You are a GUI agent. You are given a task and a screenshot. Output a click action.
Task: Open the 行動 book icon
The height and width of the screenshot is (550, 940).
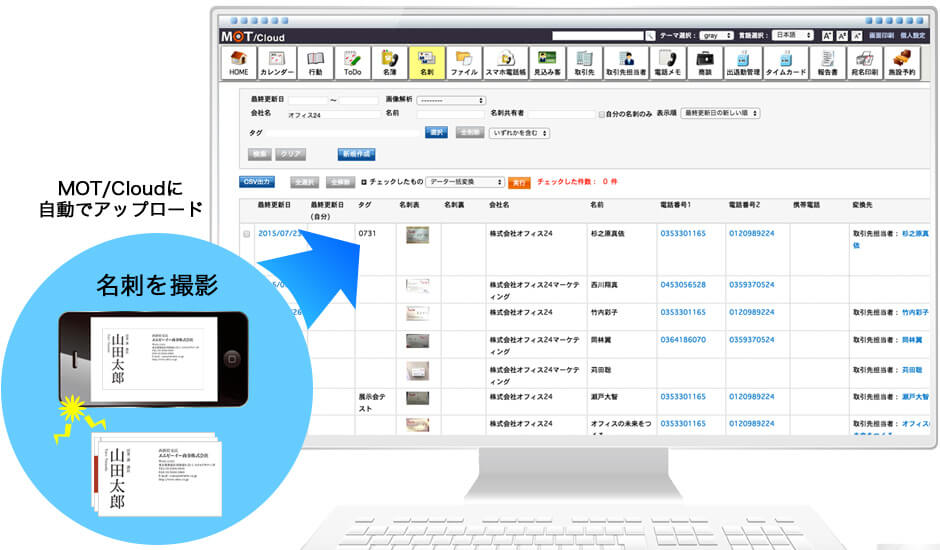pyautogui.click(x=315, y=62)
